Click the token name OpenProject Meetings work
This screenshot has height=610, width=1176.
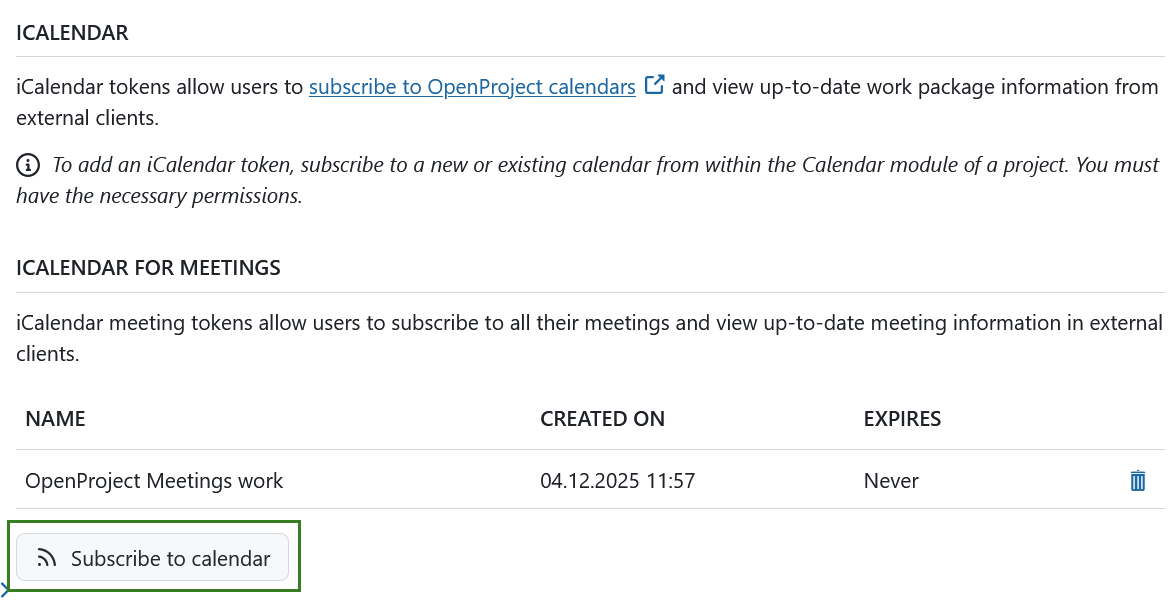154,481
